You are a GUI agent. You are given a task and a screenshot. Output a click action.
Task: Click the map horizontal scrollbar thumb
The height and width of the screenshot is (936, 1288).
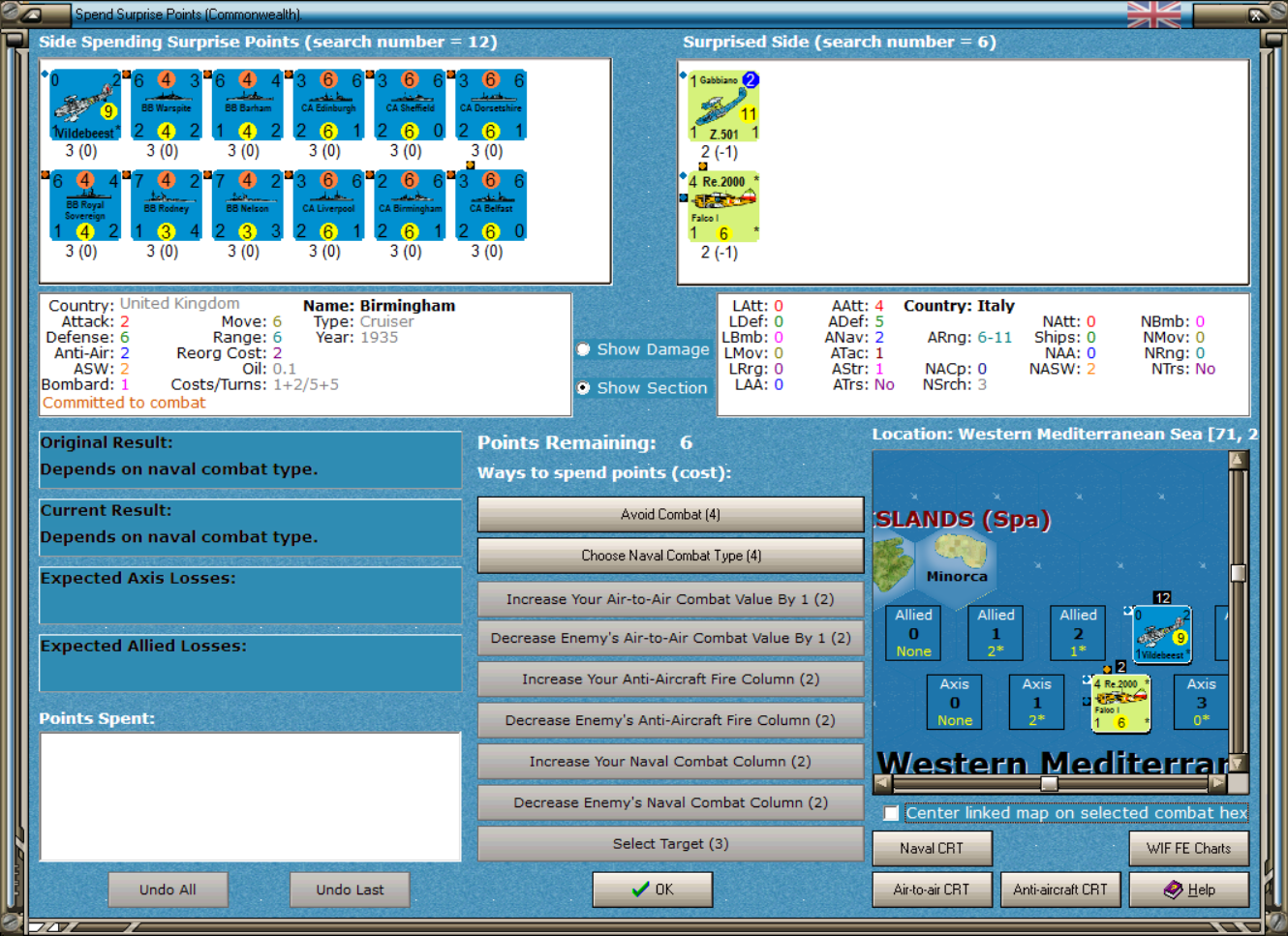click(x=1049, y=783)
